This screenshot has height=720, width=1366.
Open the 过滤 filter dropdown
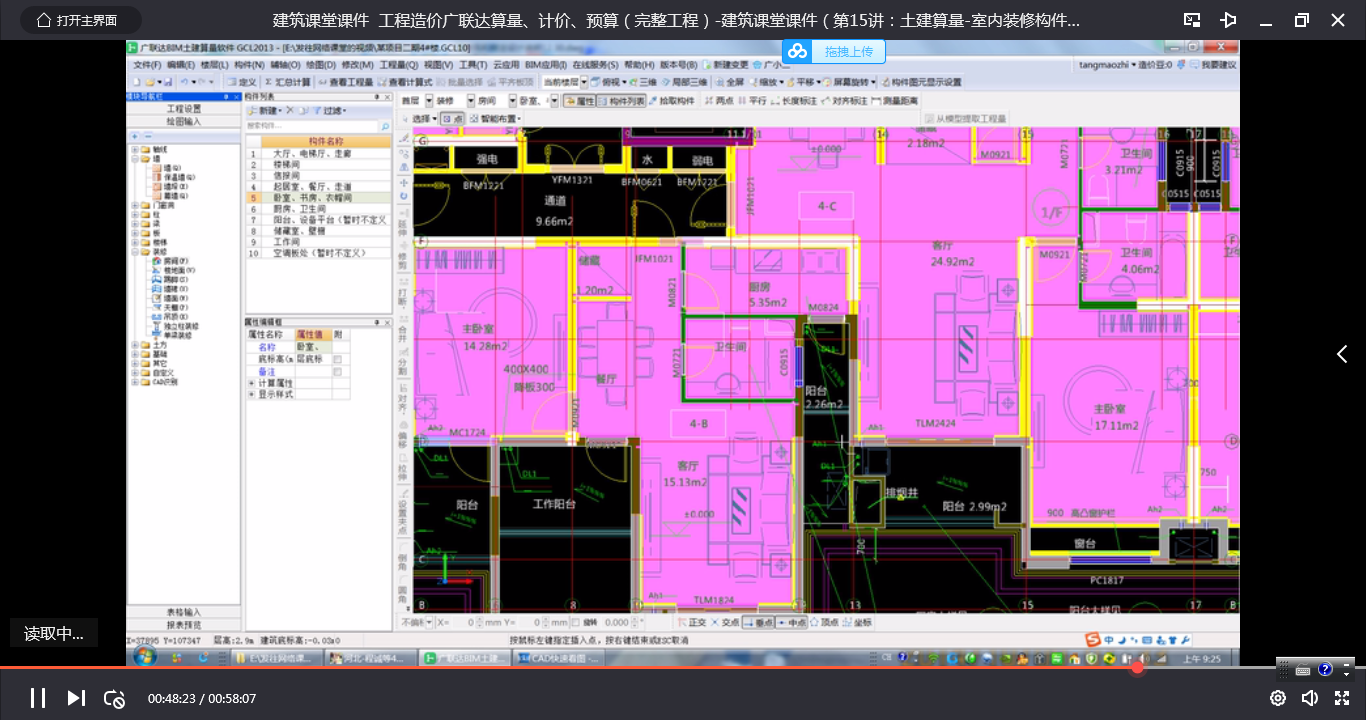tap(330, 110)
